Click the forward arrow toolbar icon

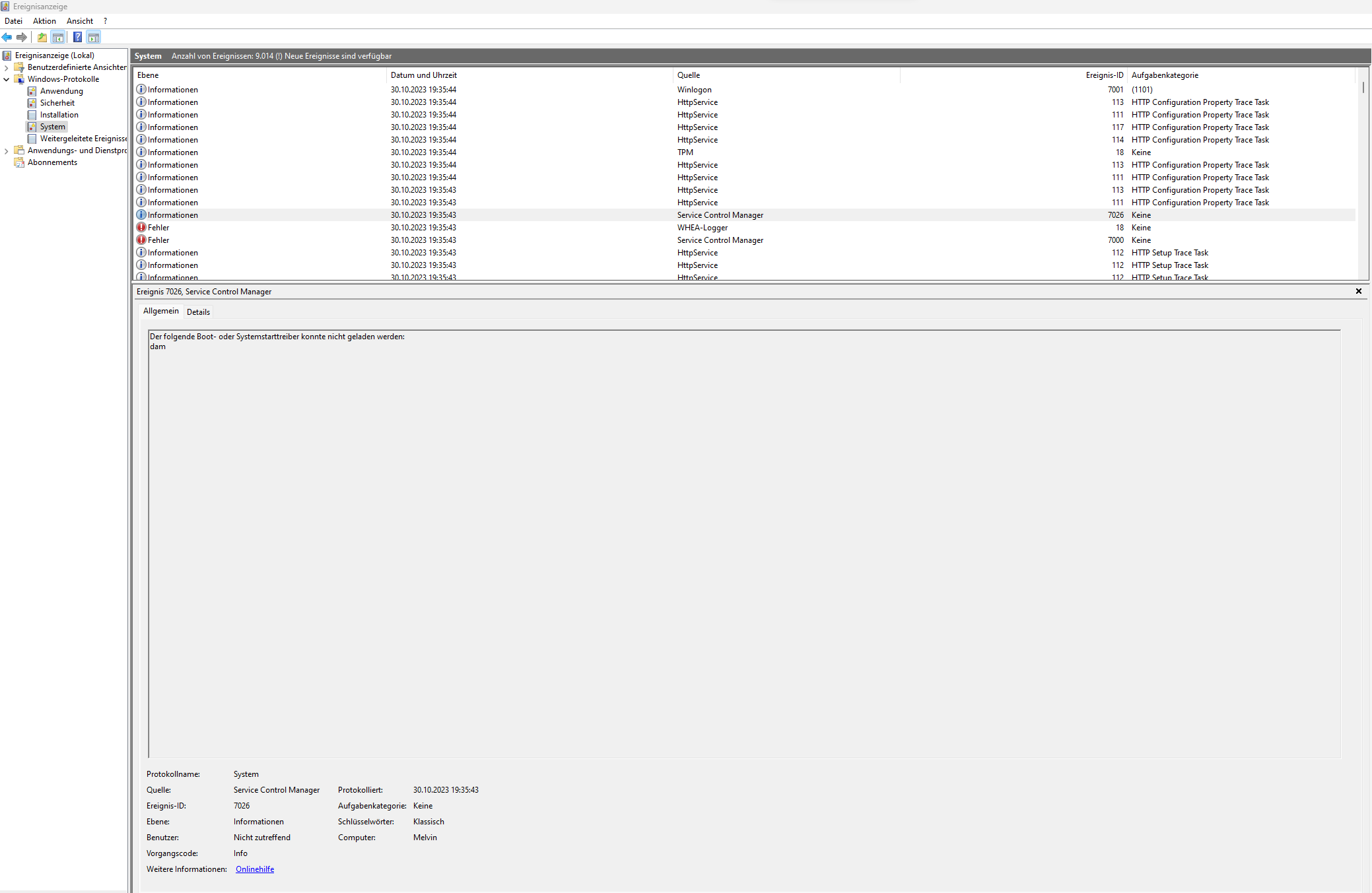22,38
